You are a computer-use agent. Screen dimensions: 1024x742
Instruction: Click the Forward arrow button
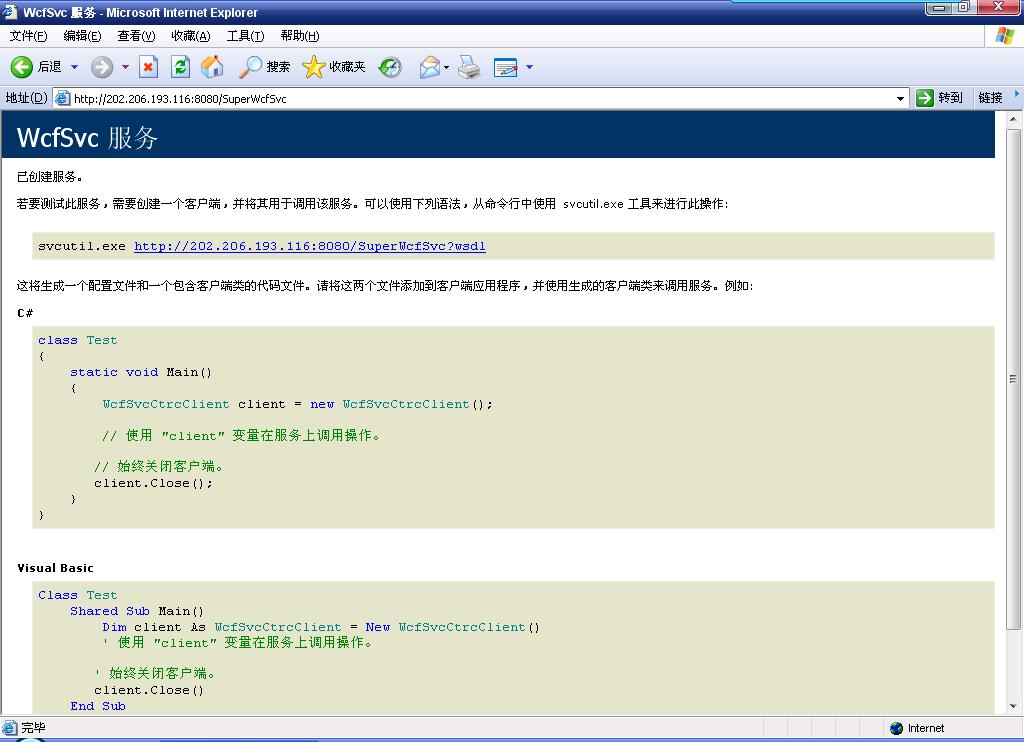point(102,67)
